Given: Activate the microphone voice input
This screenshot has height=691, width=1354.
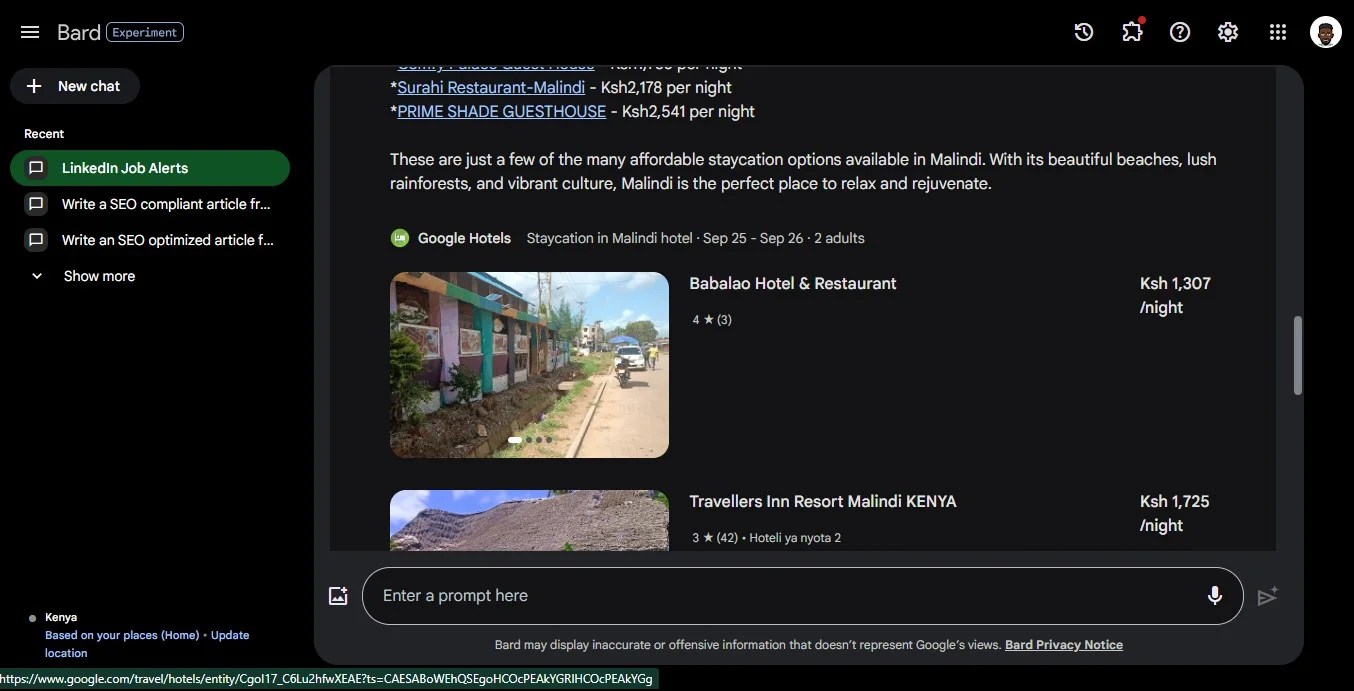Looking at the screenshot, I should [1214, 596].
